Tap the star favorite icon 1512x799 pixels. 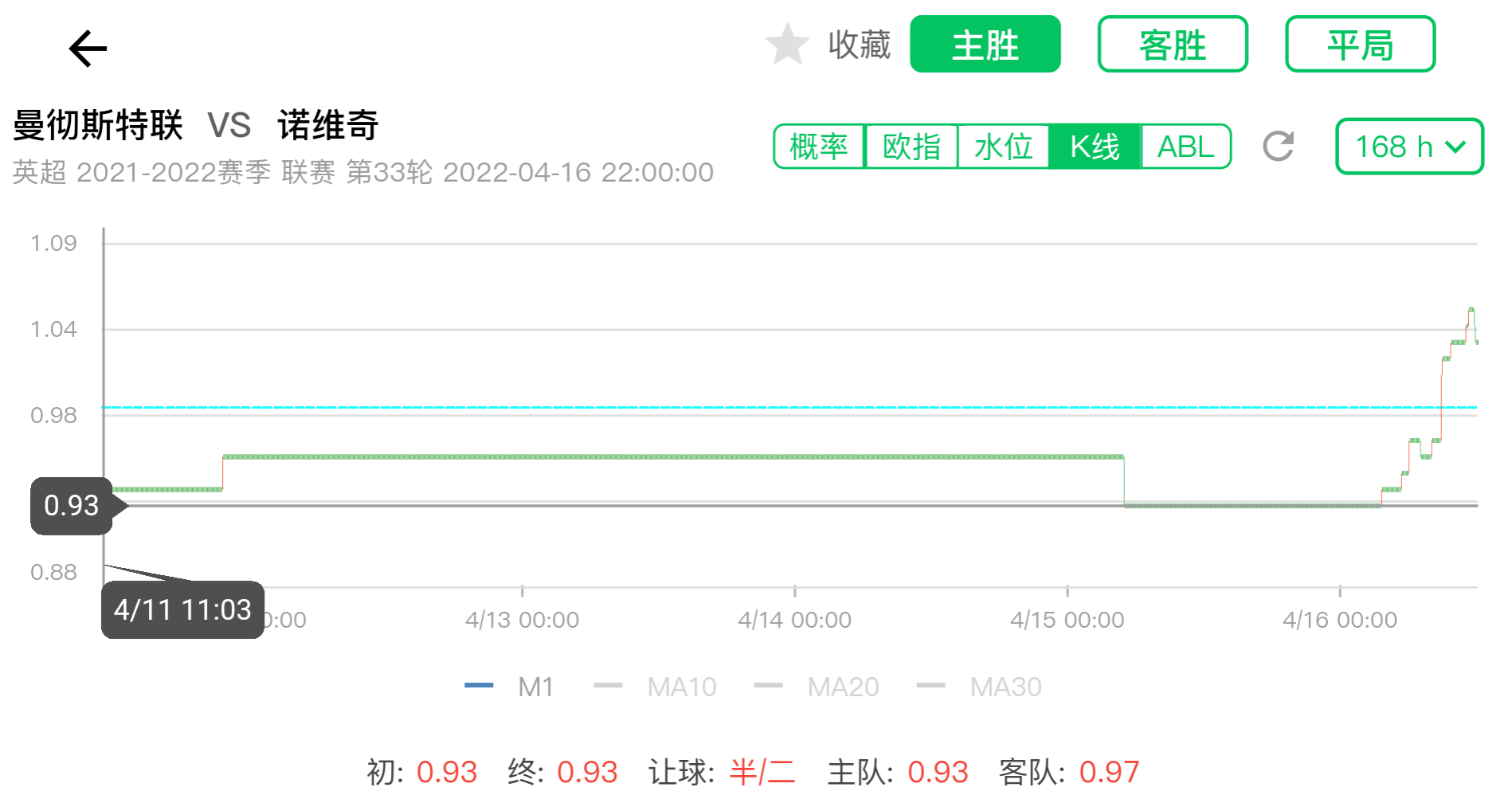(787, 44)
